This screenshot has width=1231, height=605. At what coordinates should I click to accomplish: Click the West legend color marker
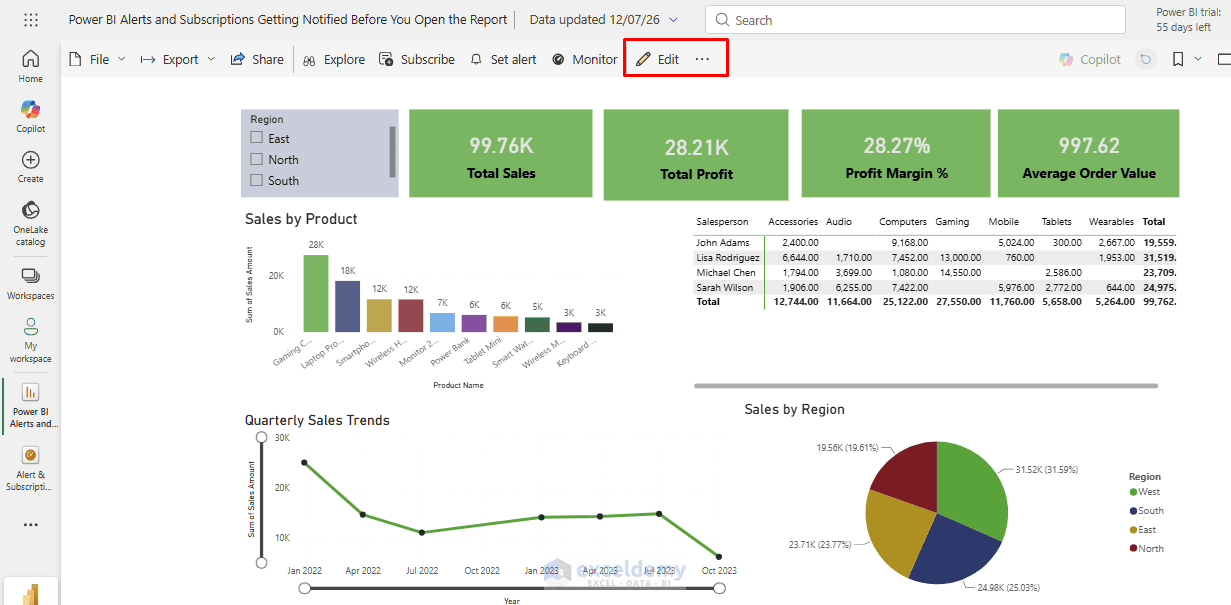1133,492
